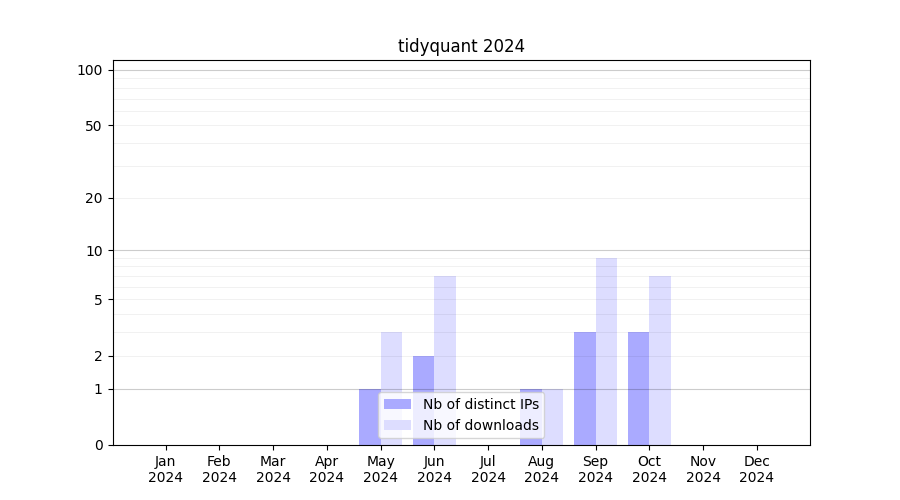Select the October distinct IPs bar

(638, 388)
